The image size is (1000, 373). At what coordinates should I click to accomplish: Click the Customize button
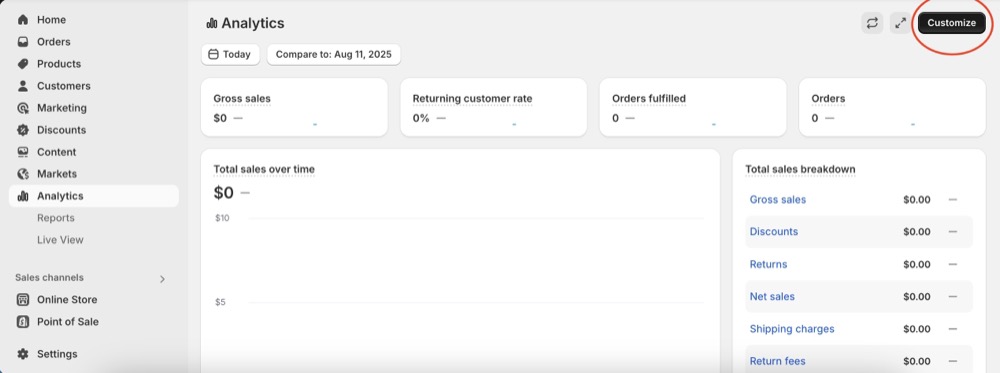(952, 23)
